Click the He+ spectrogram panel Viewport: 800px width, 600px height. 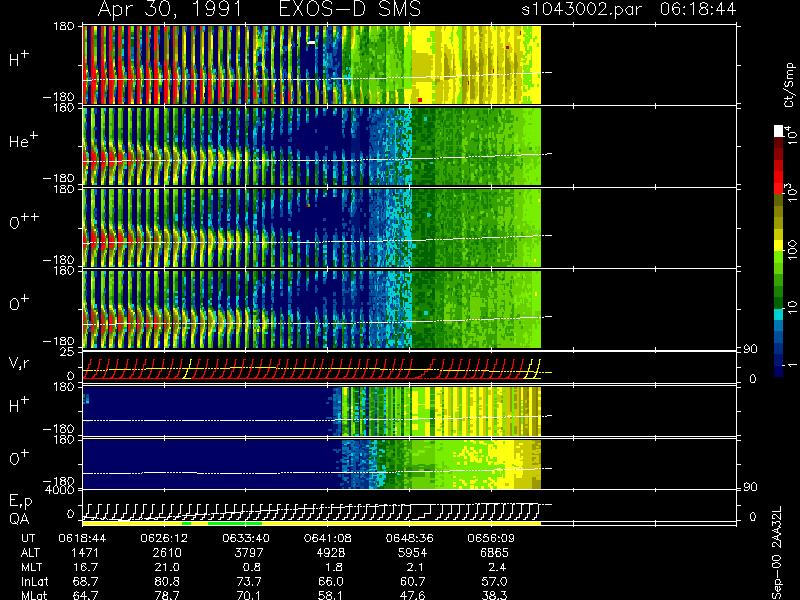pyautogui.click(x=312, y=146)
